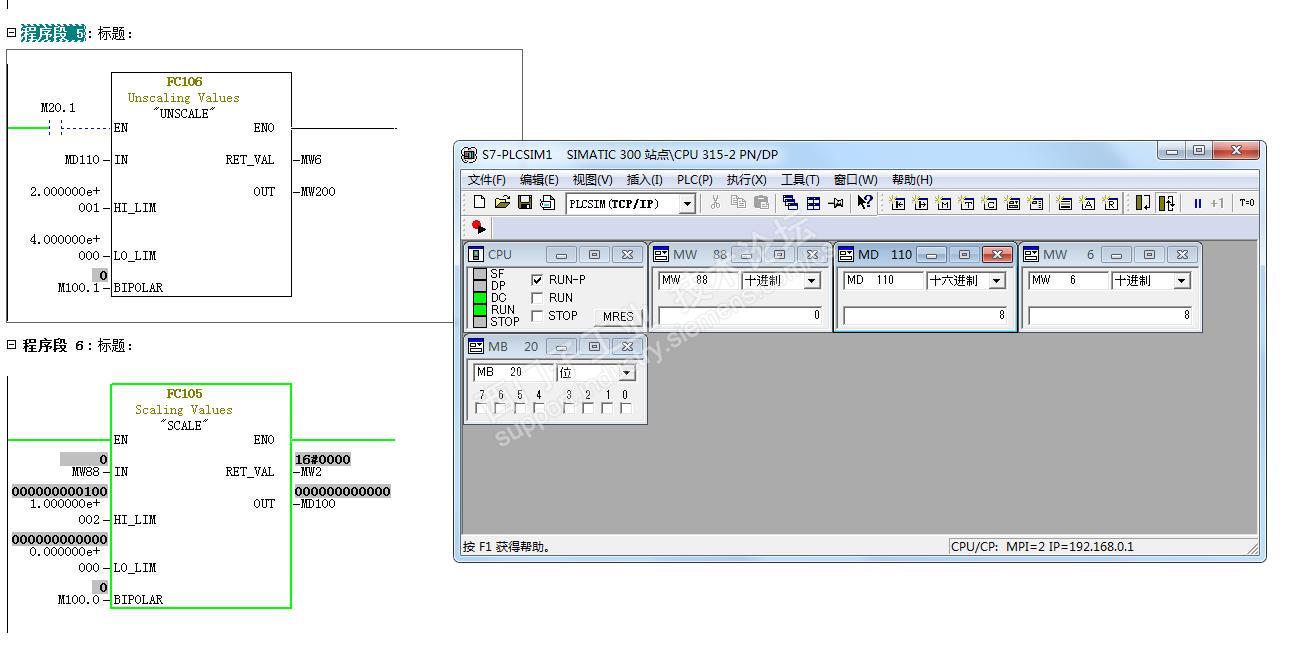Viewport: 1310px width, 655px height.
Task: Open the PLCSIM(TCP/IP) interface dropdown
Action: pyautogui.click(x=687, y=204)
